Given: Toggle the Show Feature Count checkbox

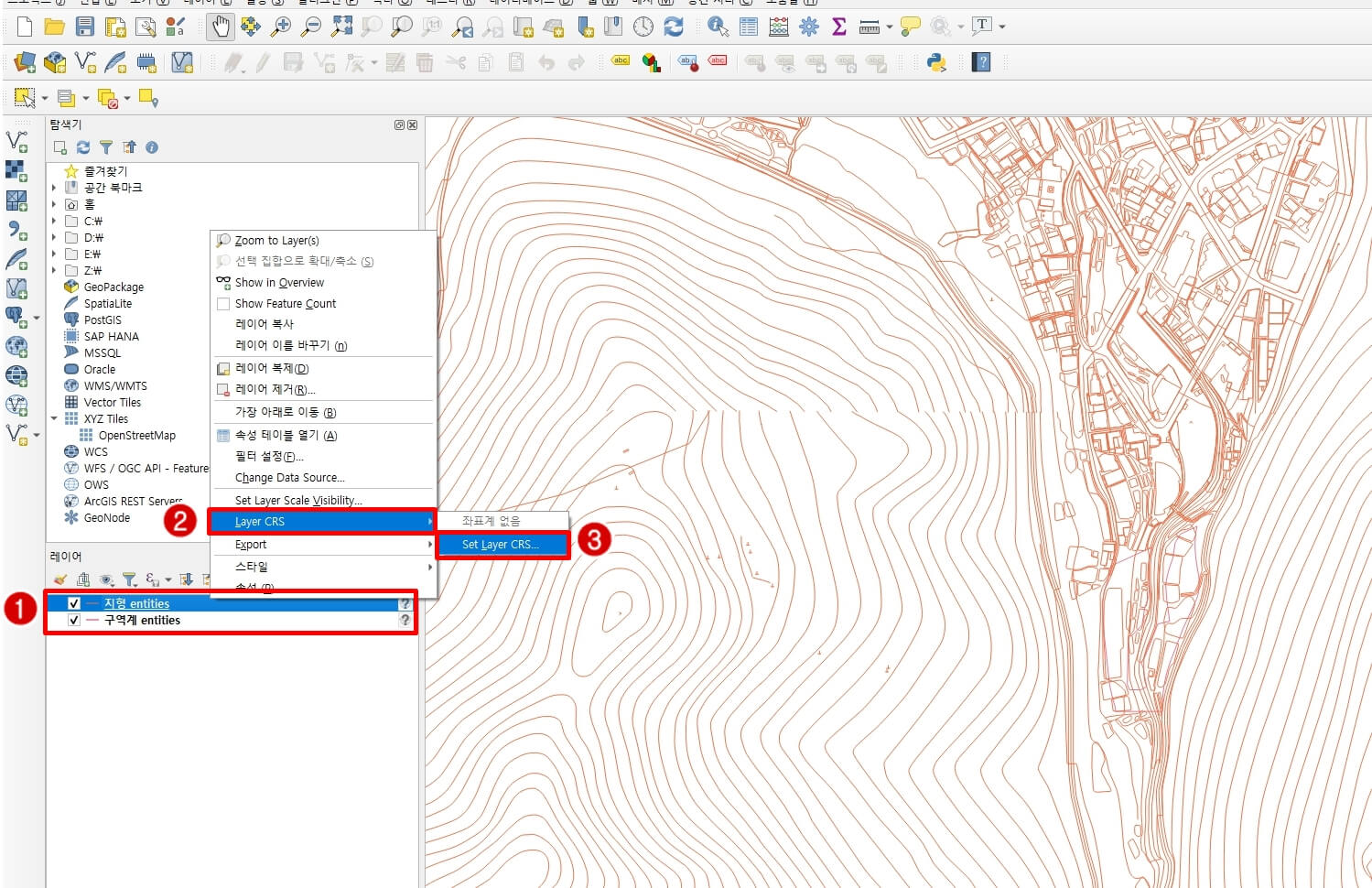Looking at the screenshot, I should click(x=223, y=304).
